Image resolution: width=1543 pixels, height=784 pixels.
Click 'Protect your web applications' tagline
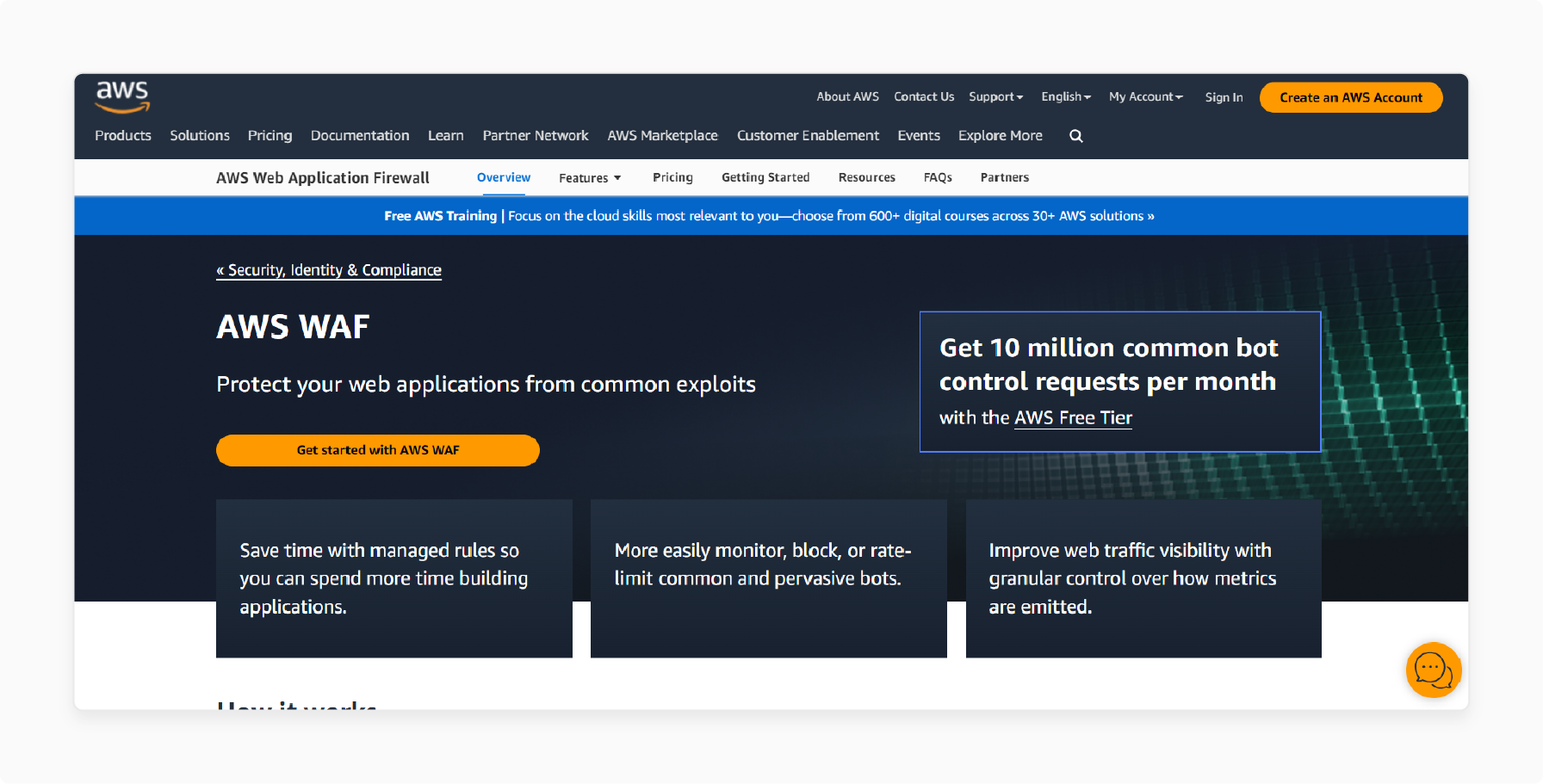486,385
